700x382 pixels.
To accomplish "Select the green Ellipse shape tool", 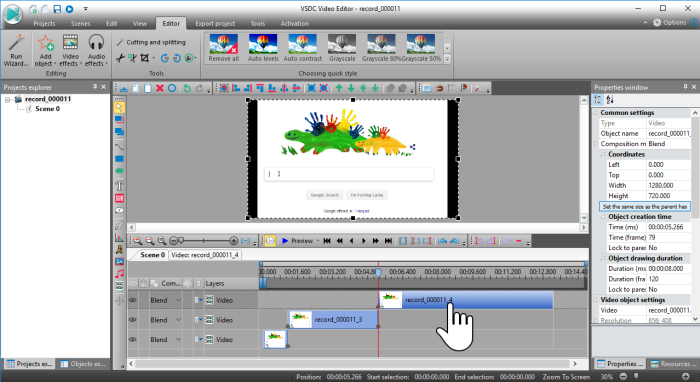I will (119, 171).
